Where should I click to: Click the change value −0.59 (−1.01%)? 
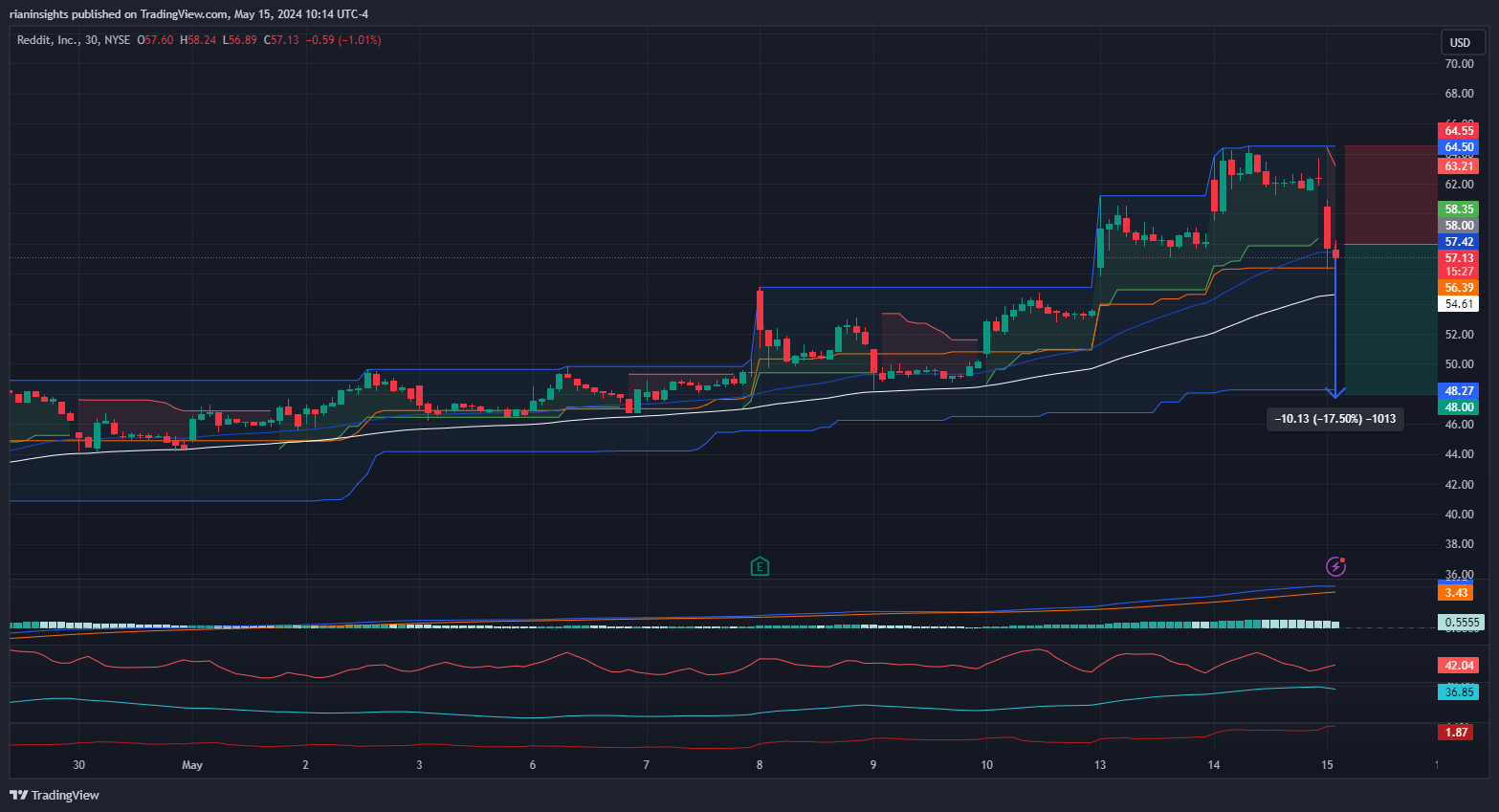pos(343,40)
